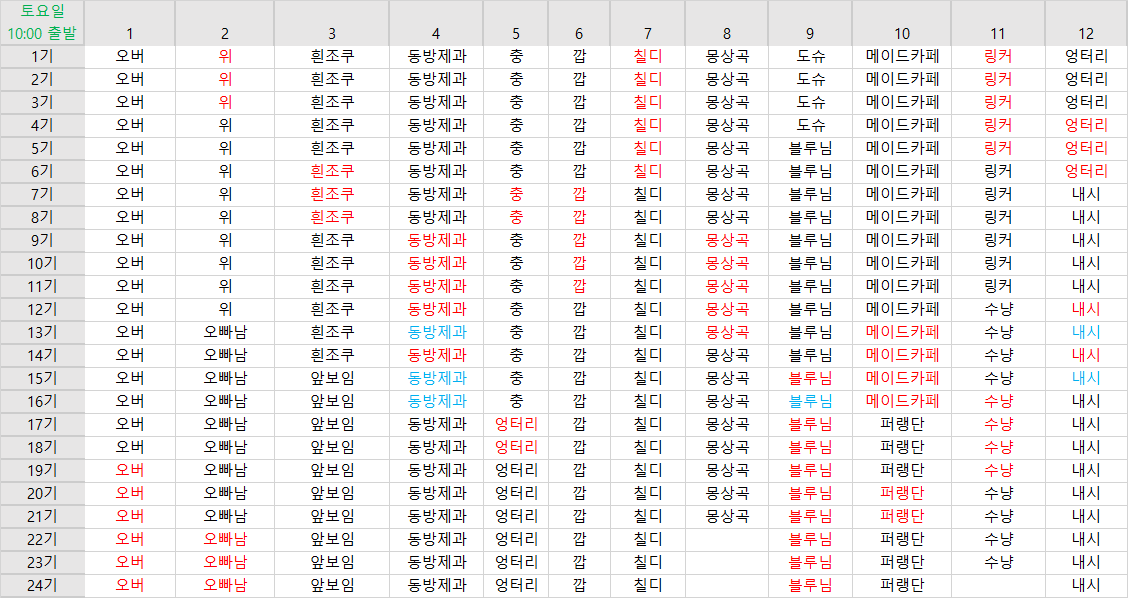
Task: Select row header 13기
Action: (x=42, y=332)
